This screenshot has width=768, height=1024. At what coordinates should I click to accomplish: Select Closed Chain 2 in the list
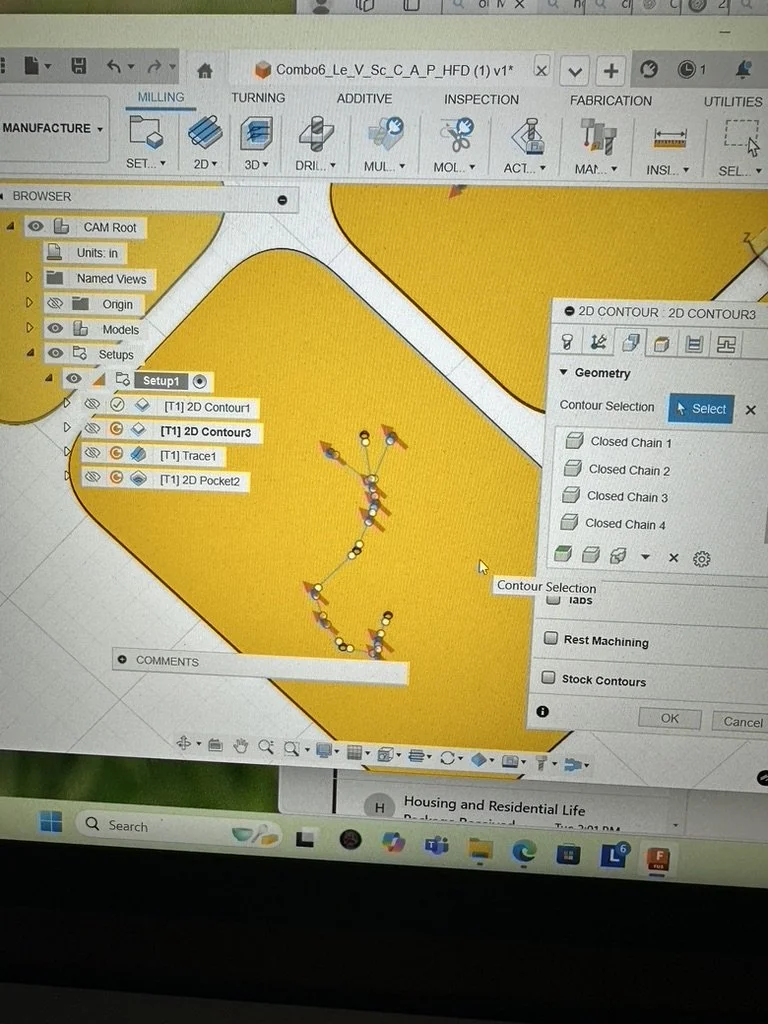pos(628,470)
